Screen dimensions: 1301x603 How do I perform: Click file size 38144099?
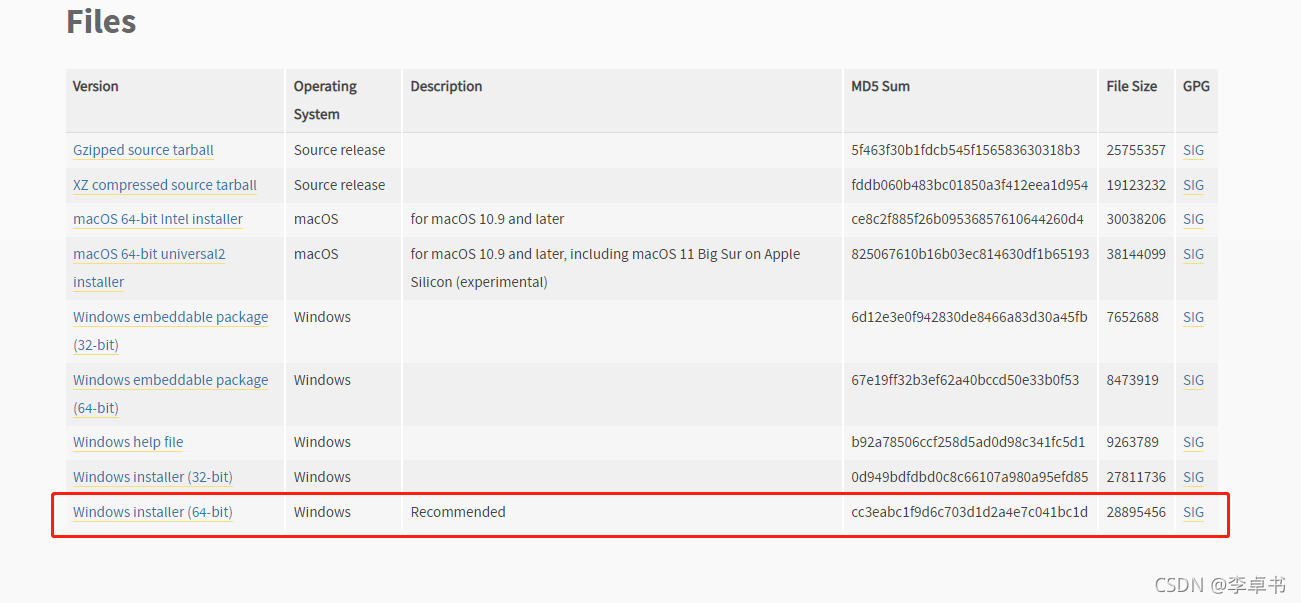1136,254
